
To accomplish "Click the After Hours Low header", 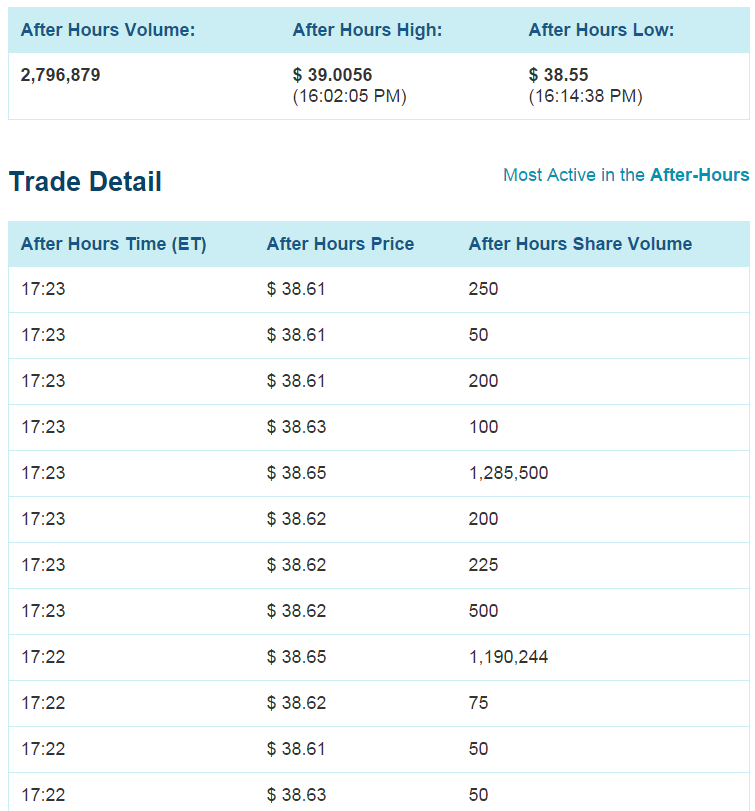I will (x=601, y=30).
